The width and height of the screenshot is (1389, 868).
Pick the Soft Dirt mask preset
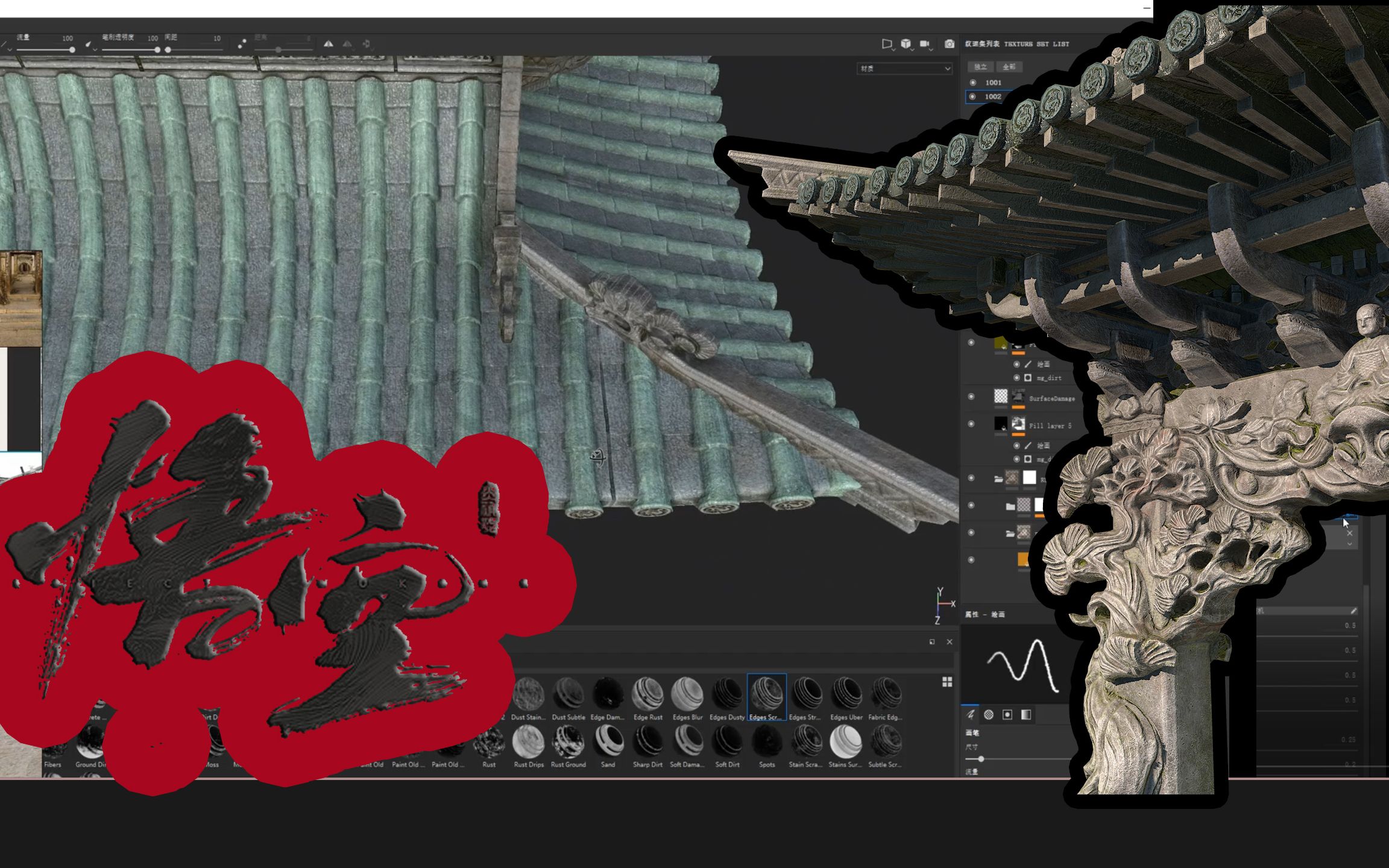click(x=727, y=746)
